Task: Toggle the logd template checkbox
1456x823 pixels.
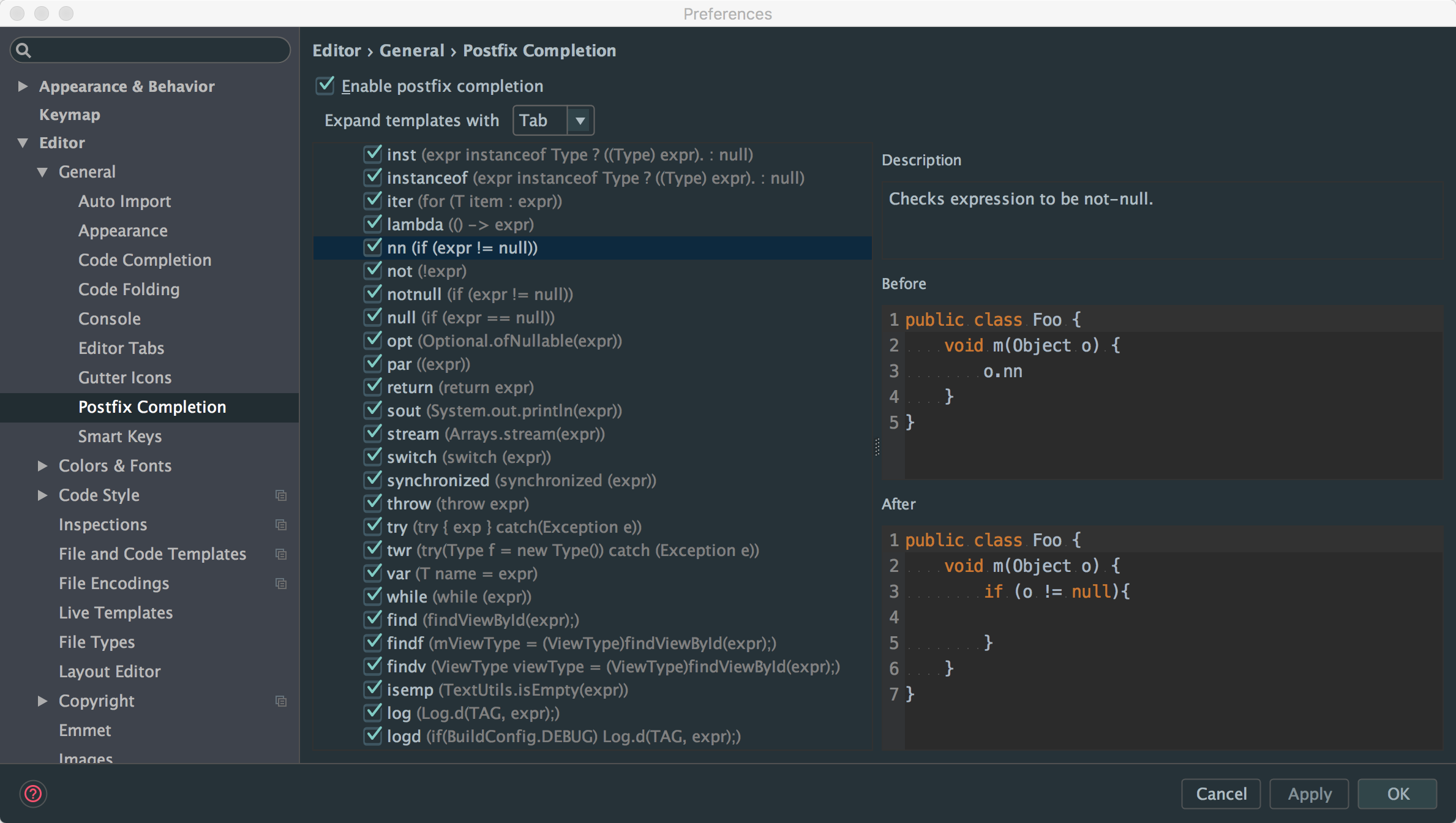Action: tap(372, 736)
